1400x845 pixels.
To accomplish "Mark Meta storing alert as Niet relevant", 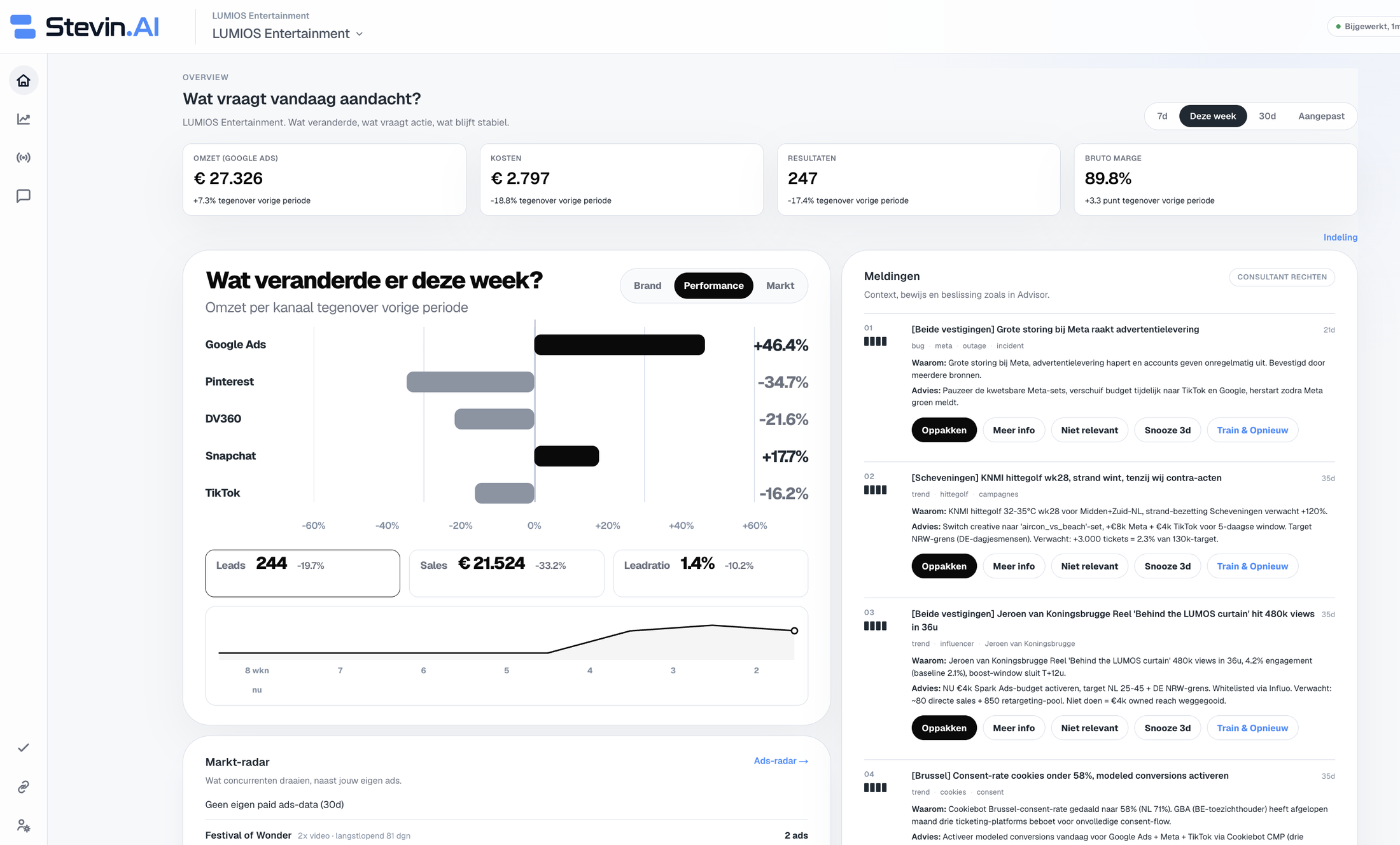I will [1089, 430].
